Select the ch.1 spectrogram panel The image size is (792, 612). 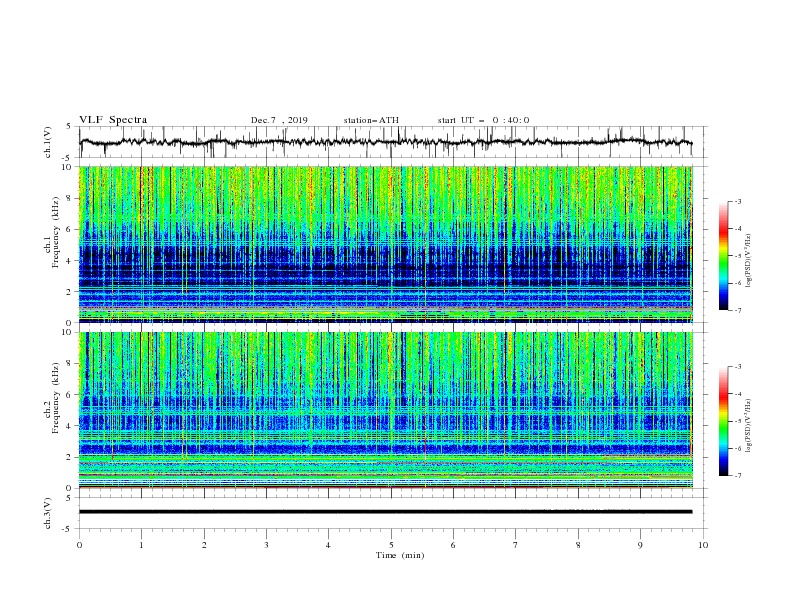386,244
